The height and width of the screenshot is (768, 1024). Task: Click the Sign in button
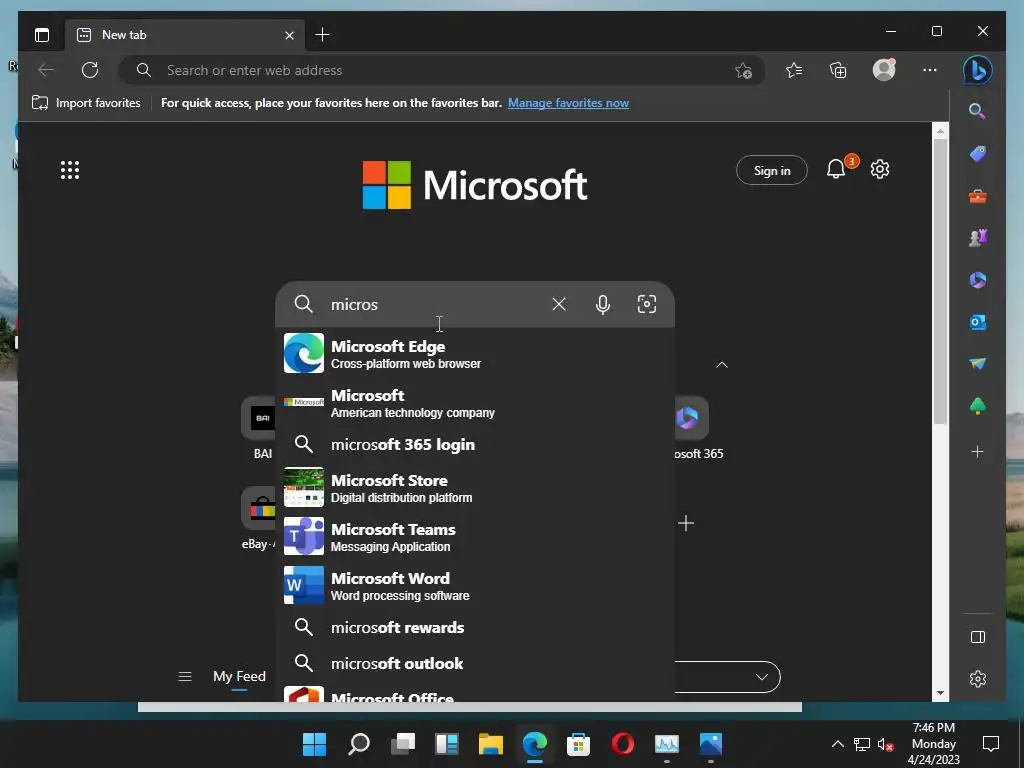pyautogui.click(x=772, y=170)
